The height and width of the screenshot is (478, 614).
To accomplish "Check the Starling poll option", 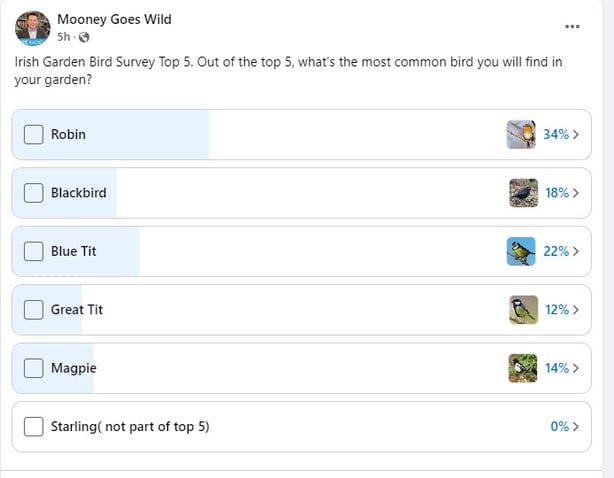I will 33,427.
